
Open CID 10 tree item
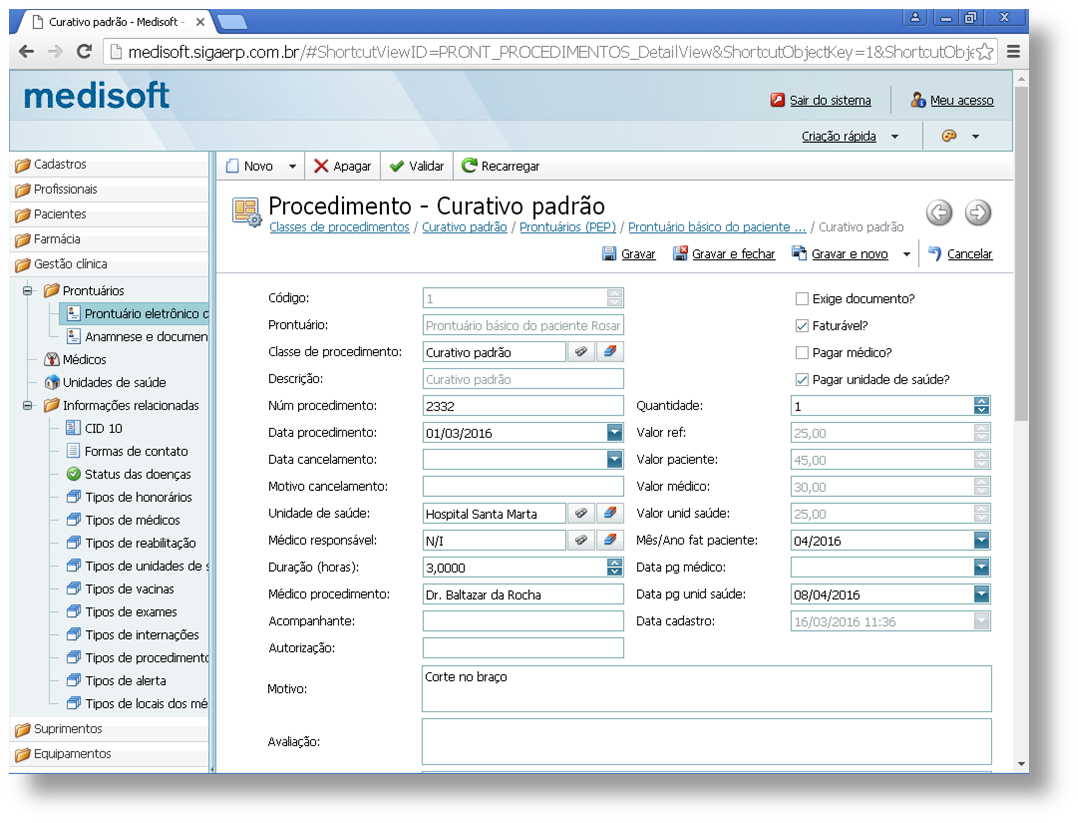click(94, 428)
